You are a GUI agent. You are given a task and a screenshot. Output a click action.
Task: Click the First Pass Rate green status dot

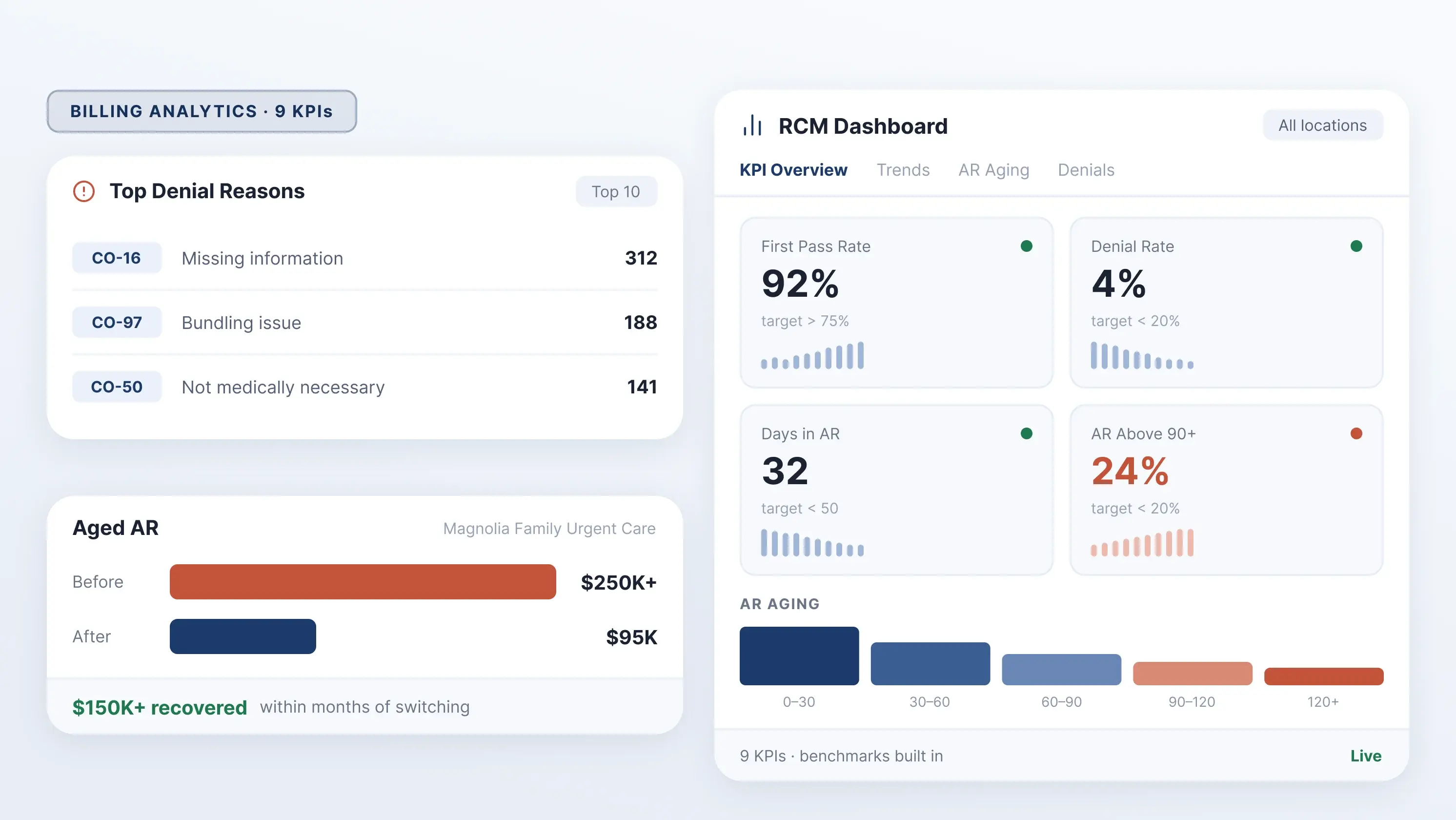tap(1027, 246)
